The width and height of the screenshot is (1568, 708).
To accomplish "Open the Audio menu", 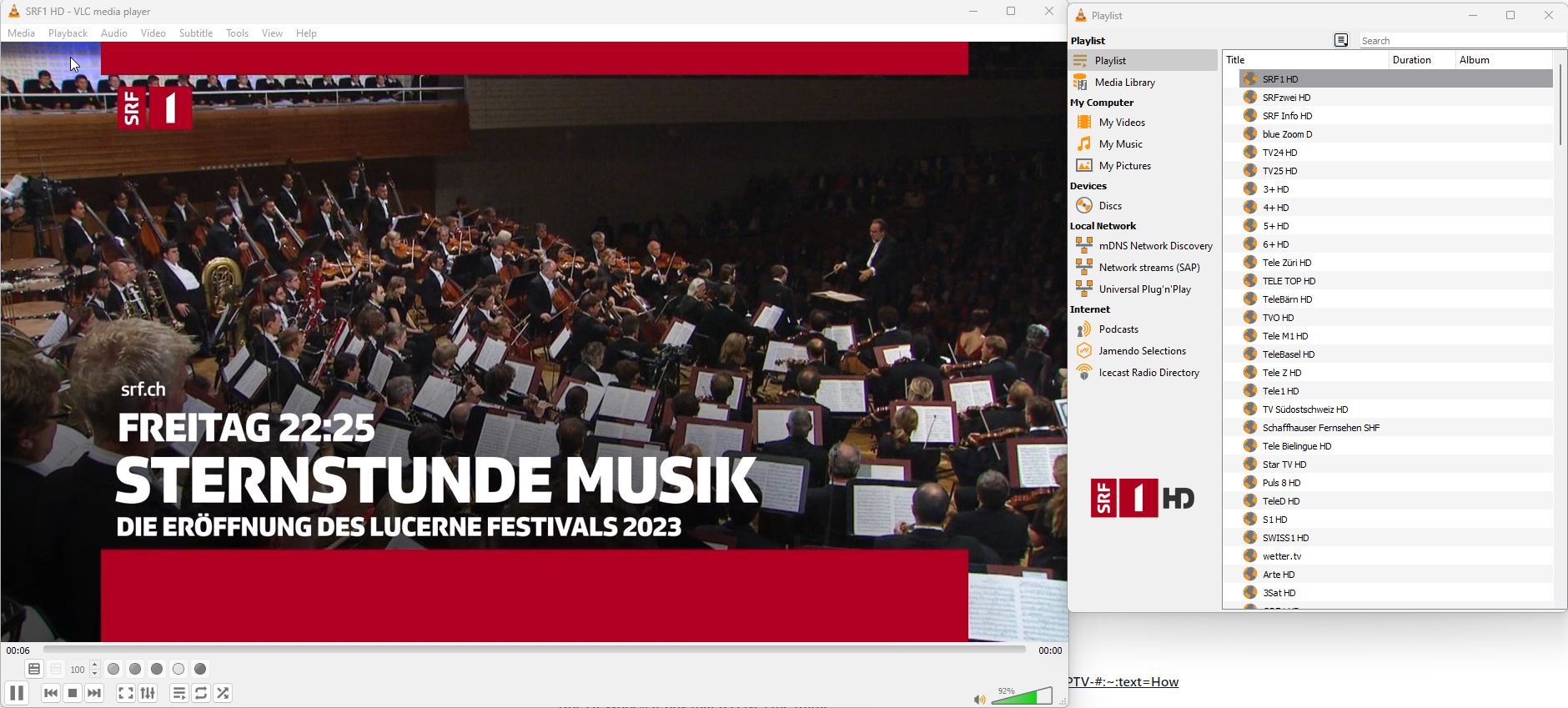I will (x=114, y=33).
